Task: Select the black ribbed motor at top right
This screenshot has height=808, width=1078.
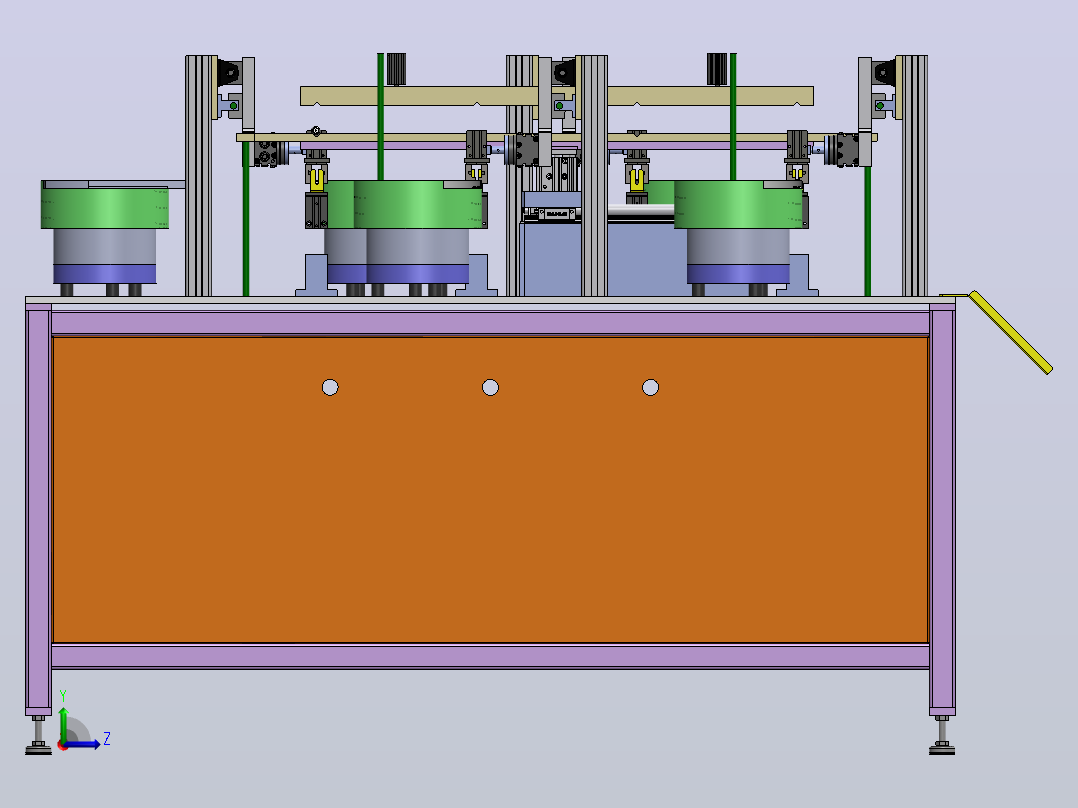Action: (x=717, y=69)
